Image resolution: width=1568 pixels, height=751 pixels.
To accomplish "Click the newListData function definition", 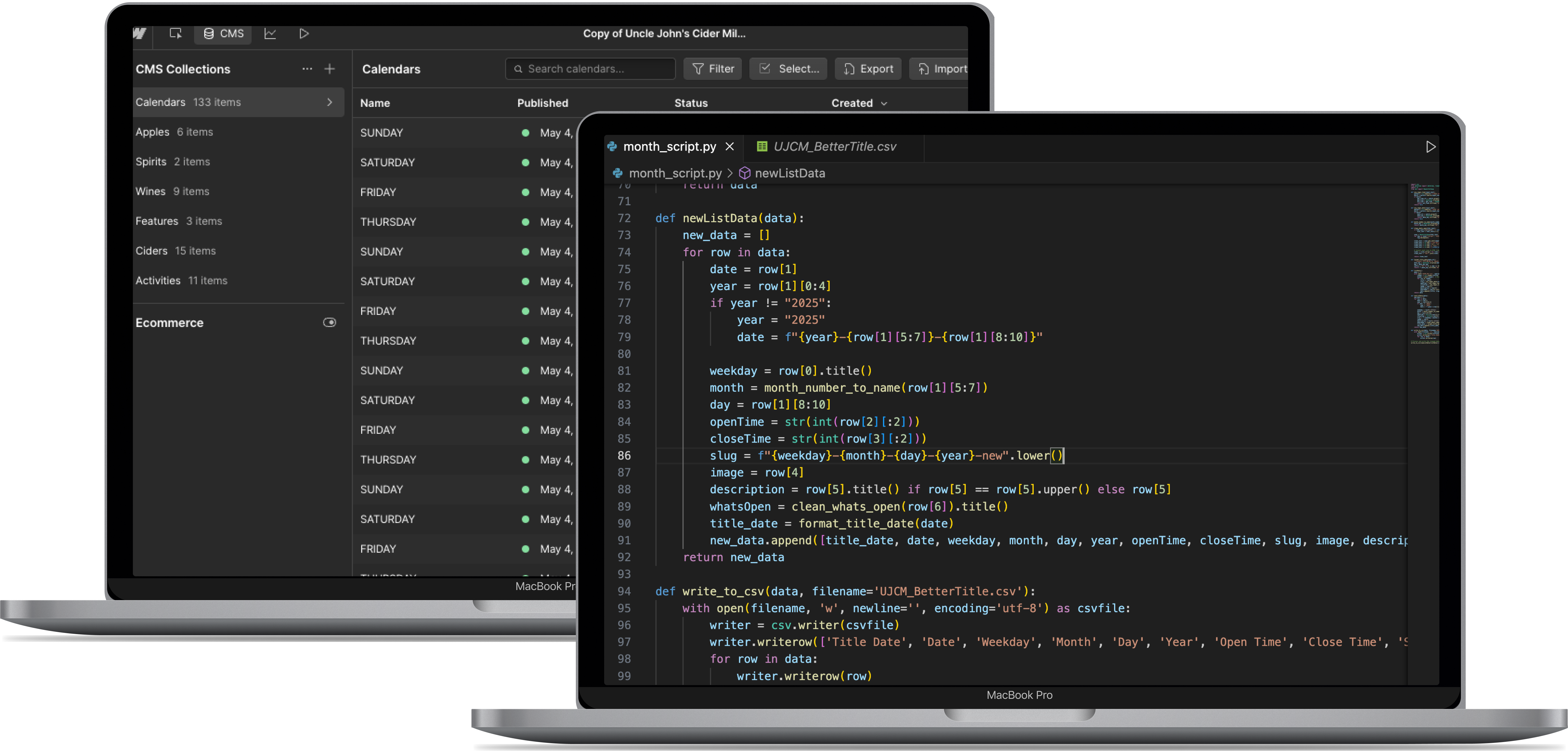I will tap(729, 218).
